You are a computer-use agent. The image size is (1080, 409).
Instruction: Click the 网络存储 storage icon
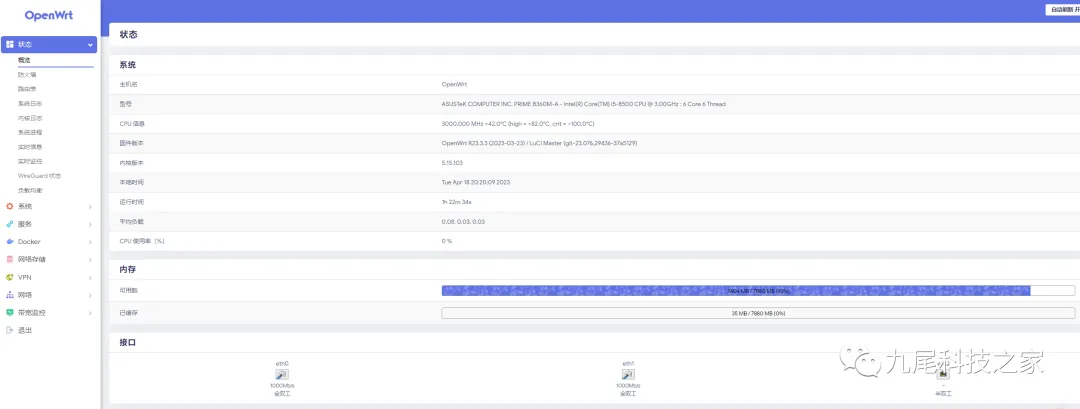[10, 259]
